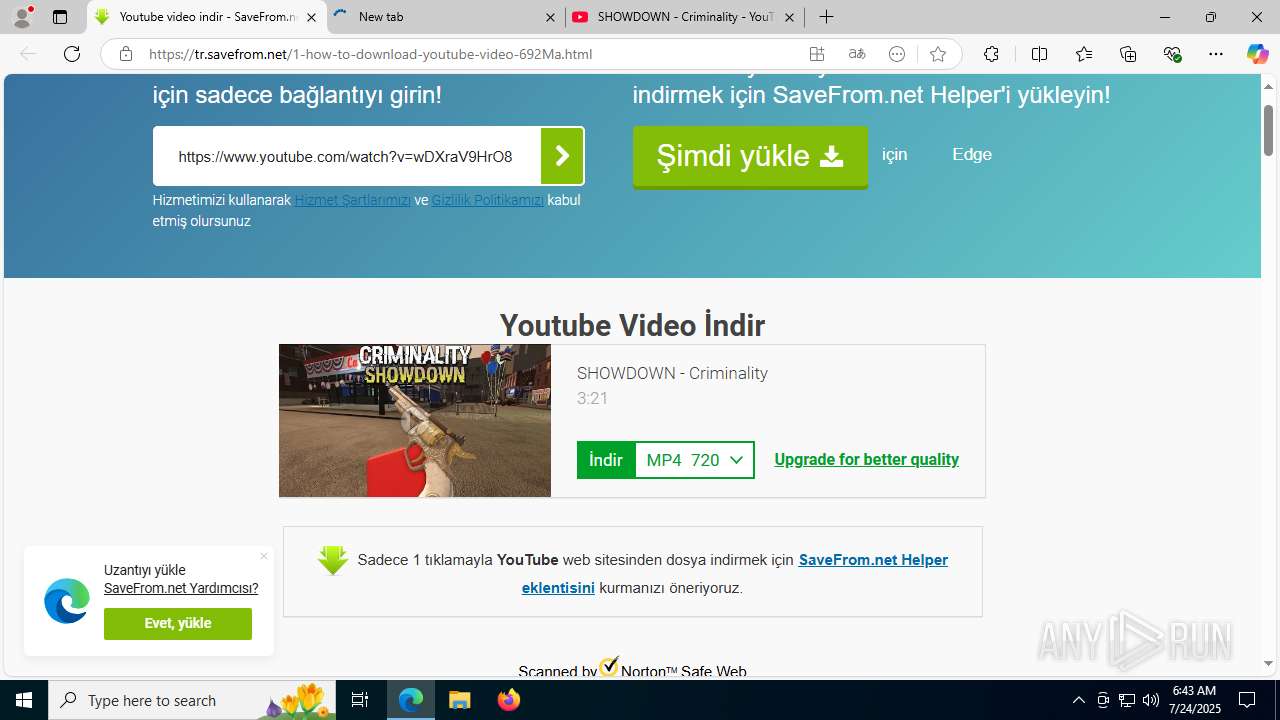Viewport: 1280px width, 720px height.
Task: Click the green İndir download button
Action: coord(606,460)
